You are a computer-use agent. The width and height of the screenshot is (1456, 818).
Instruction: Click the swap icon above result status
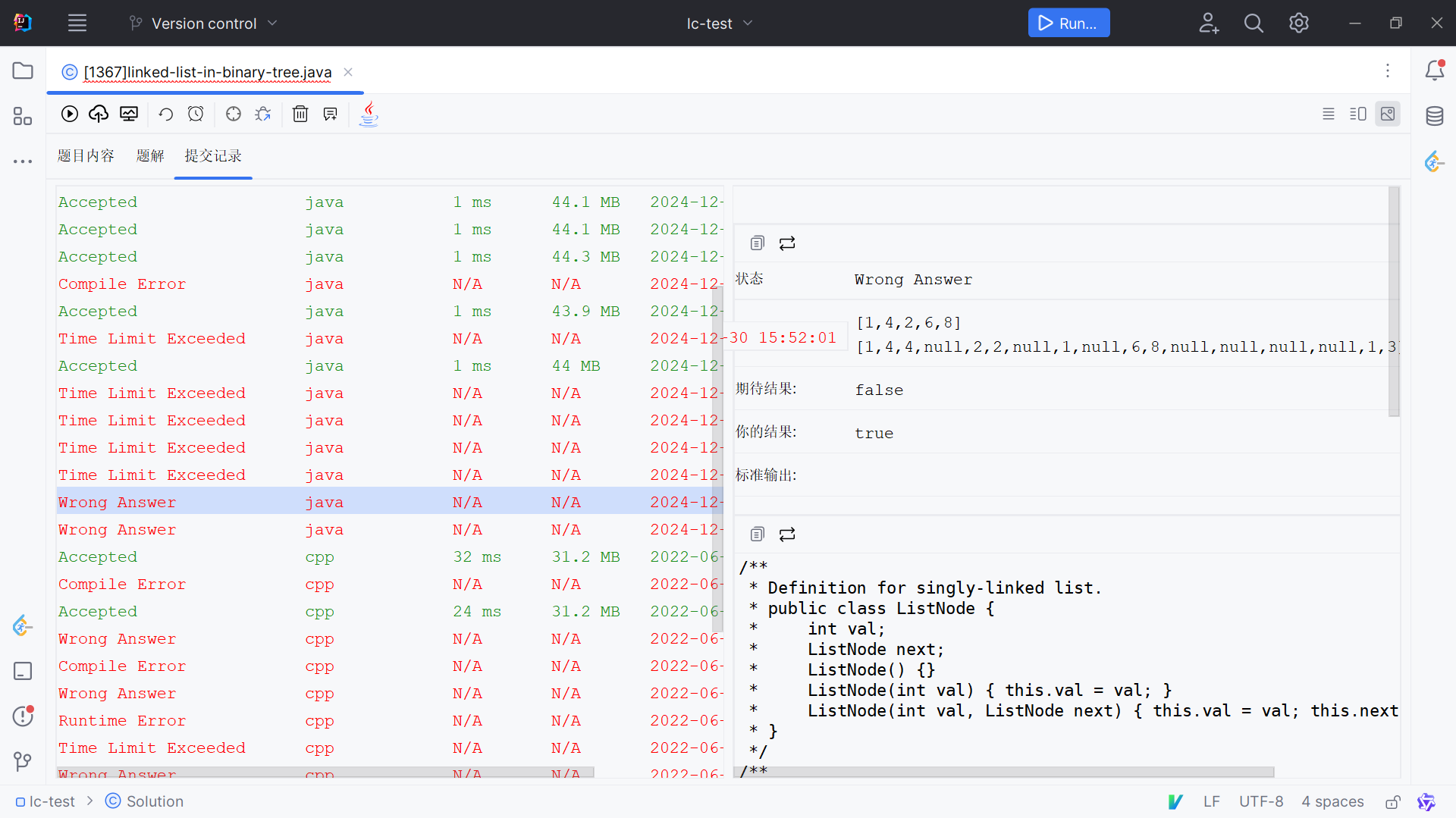pyautogui.click(x=787, y=243)
